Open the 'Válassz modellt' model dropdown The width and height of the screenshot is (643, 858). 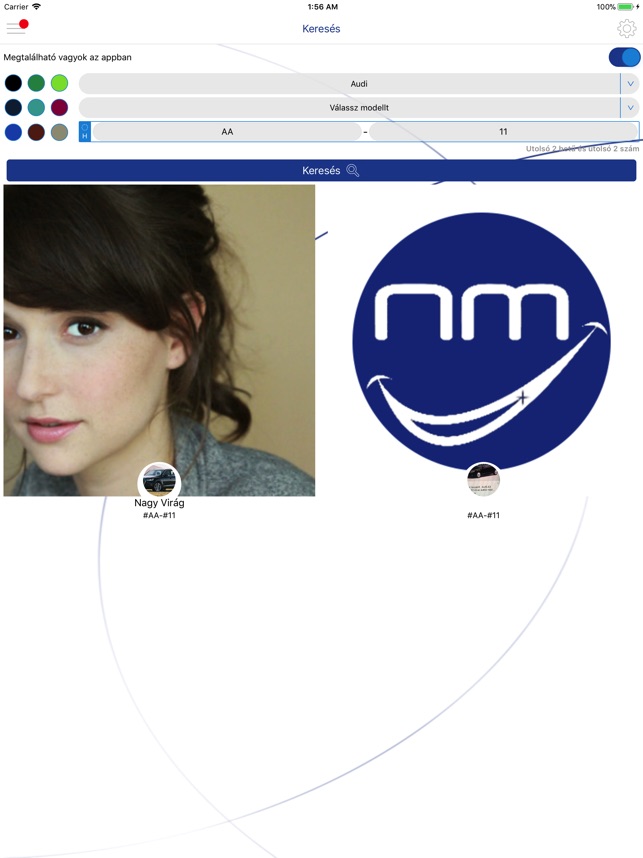pos(359,108)
